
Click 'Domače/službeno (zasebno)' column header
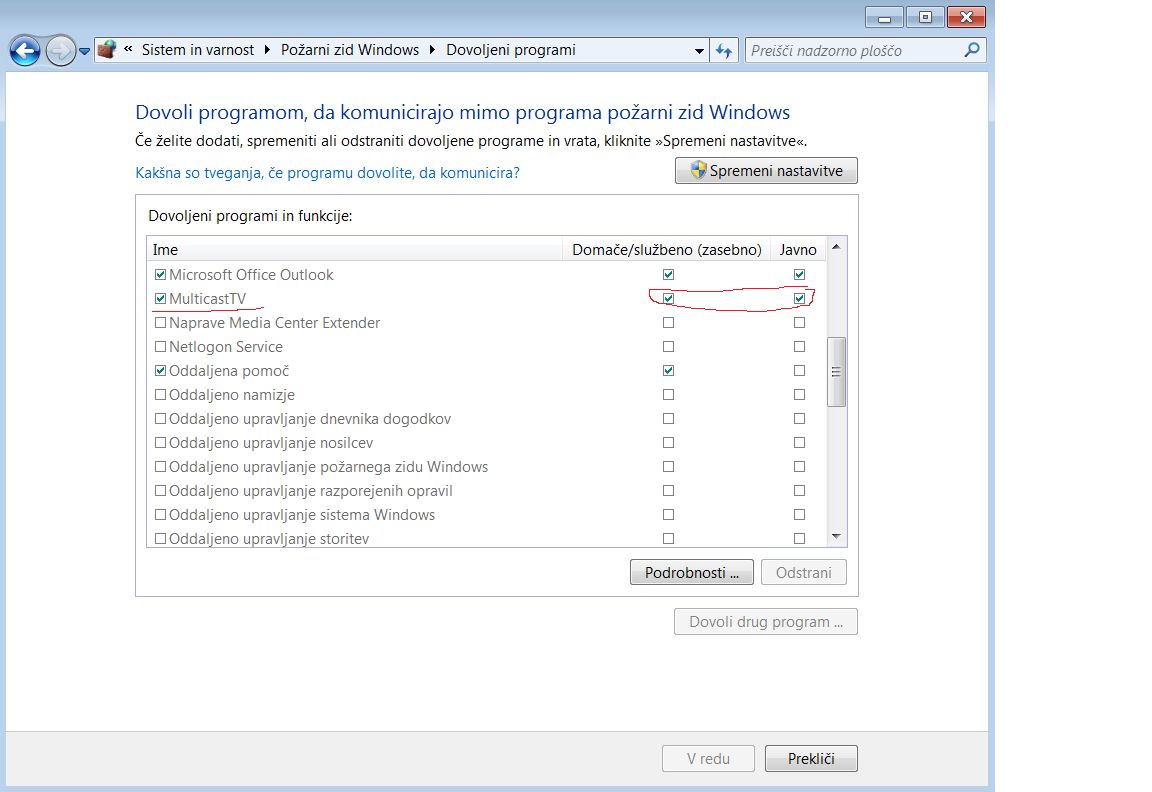tap(666, 250)
